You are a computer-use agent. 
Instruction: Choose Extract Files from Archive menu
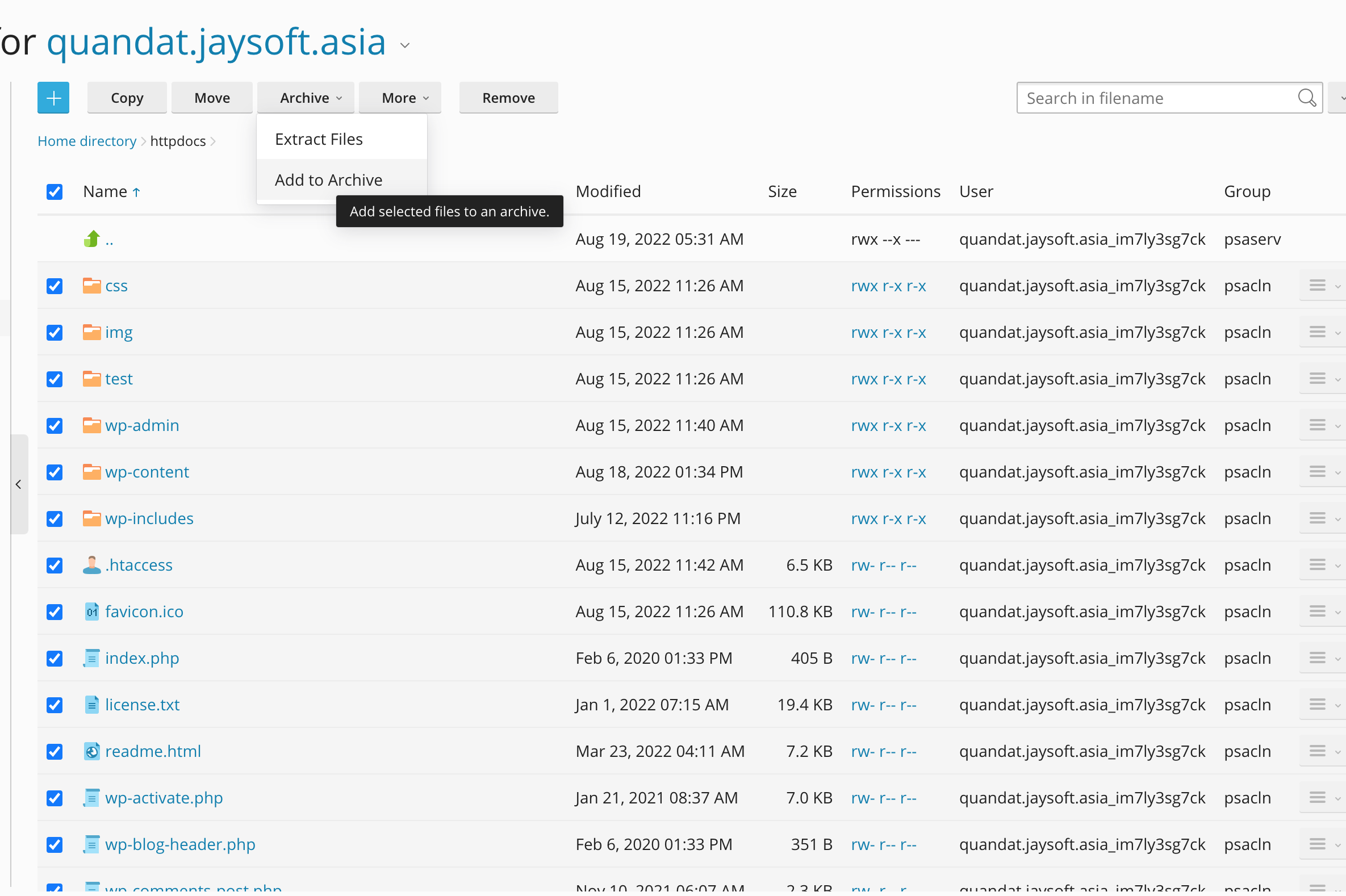[319, 139]
